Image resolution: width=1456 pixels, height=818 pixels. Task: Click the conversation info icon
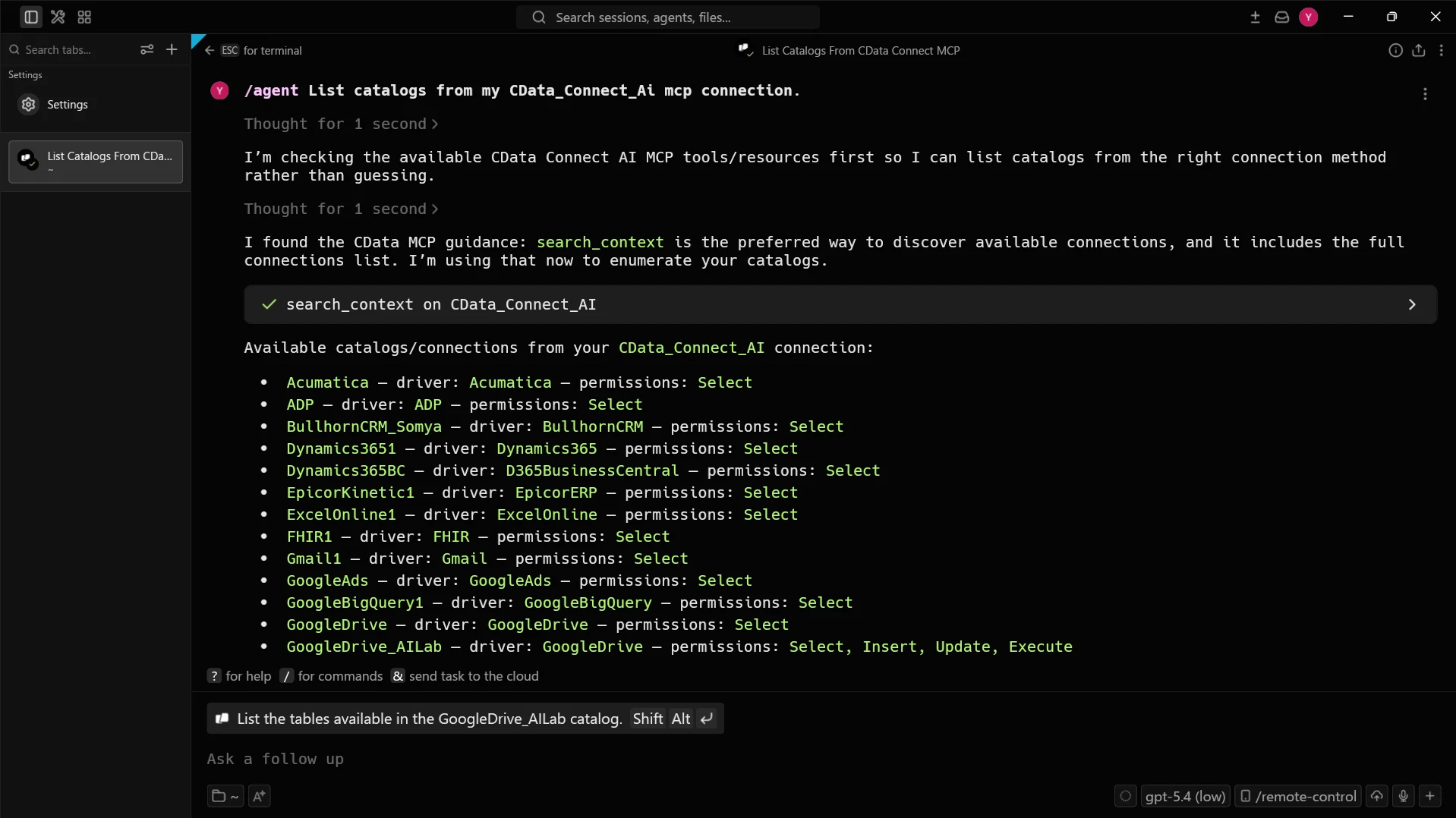point(1395,51)
